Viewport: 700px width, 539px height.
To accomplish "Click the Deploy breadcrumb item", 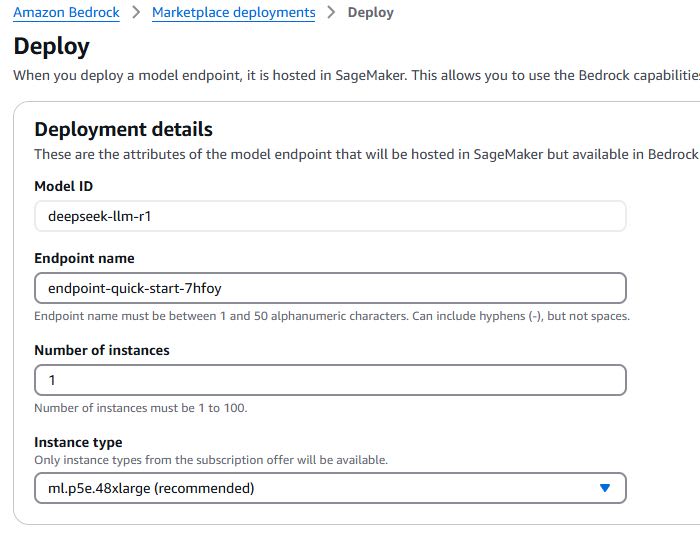I will [x=370, y=13].
